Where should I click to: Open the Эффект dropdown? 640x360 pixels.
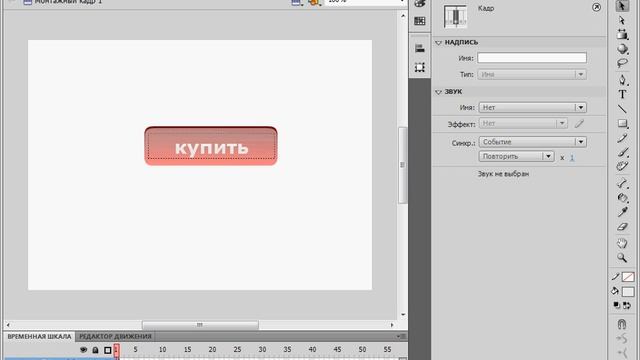coord(523,123)
